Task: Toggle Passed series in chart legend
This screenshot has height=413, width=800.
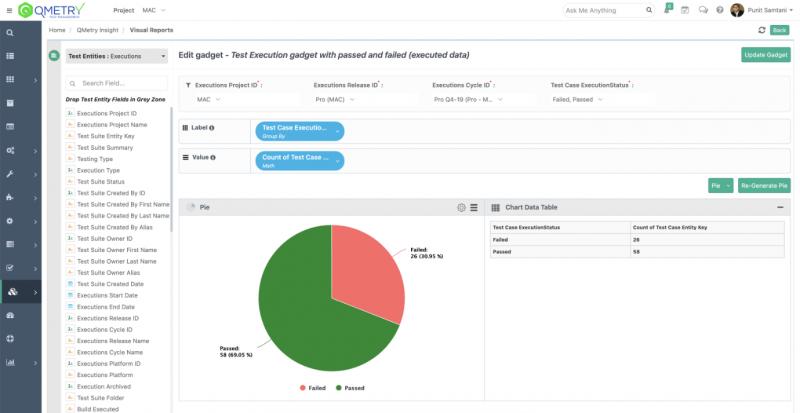Action: pos(351,387)
